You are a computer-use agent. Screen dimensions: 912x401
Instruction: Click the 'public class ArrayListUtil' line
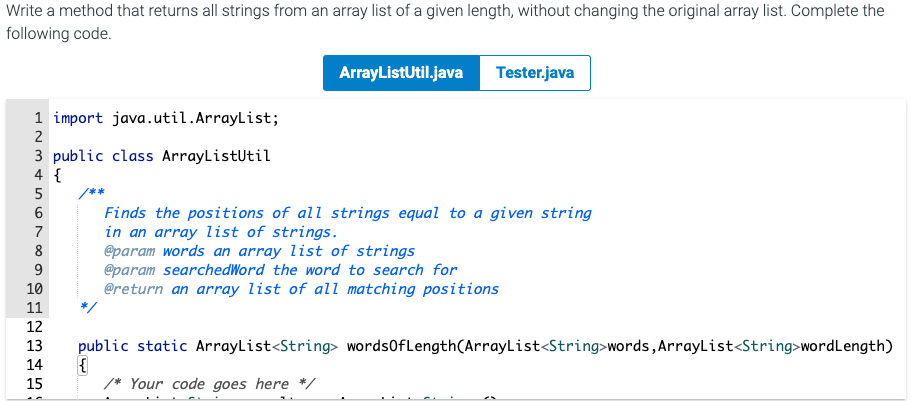(x=162, y=157)
